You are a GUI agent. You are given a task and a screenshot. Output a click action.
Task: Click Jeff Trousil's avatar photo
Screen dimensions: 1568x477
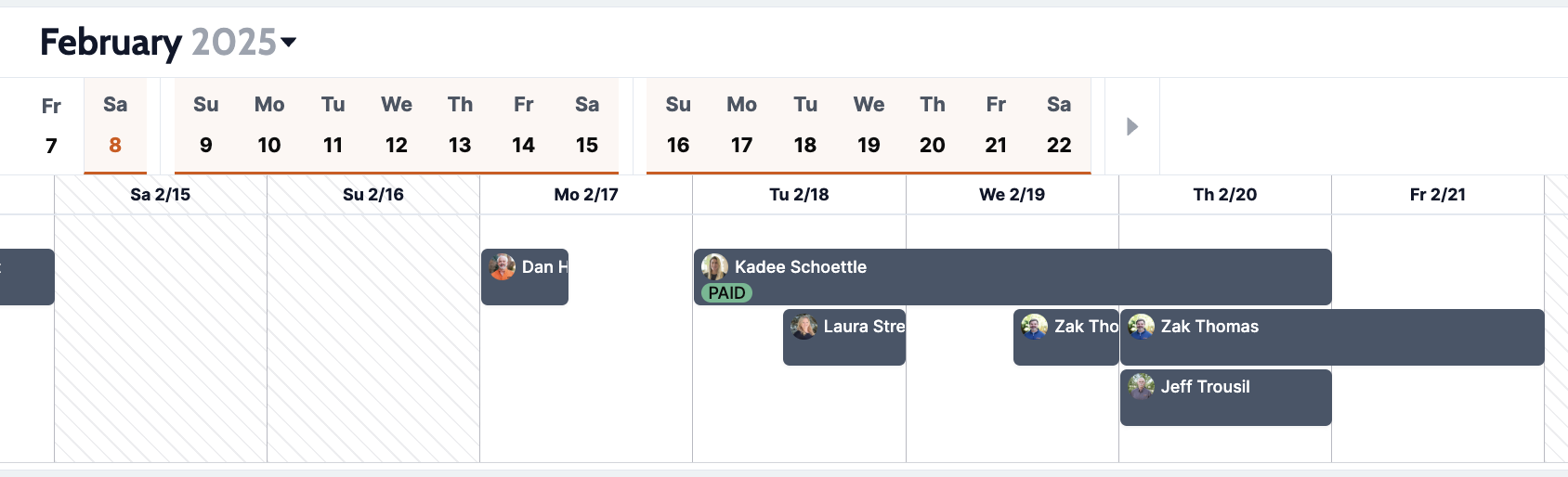1142,386
